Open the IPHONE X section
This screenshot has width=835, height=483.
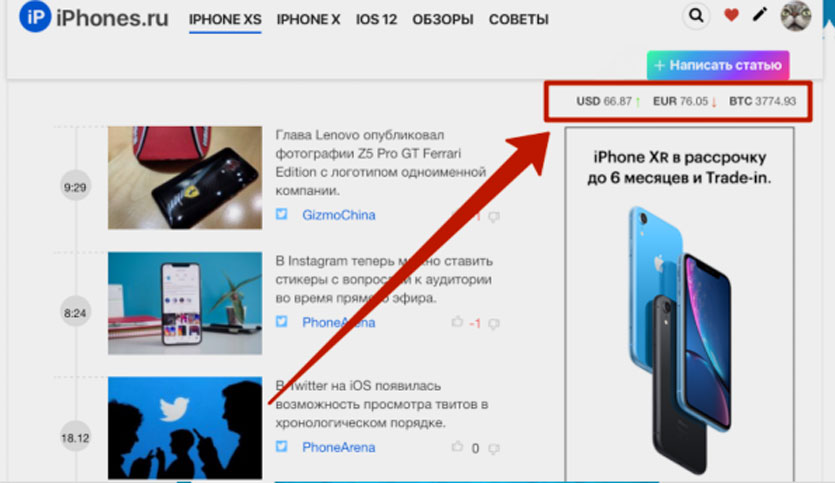[x=308, y=20]
